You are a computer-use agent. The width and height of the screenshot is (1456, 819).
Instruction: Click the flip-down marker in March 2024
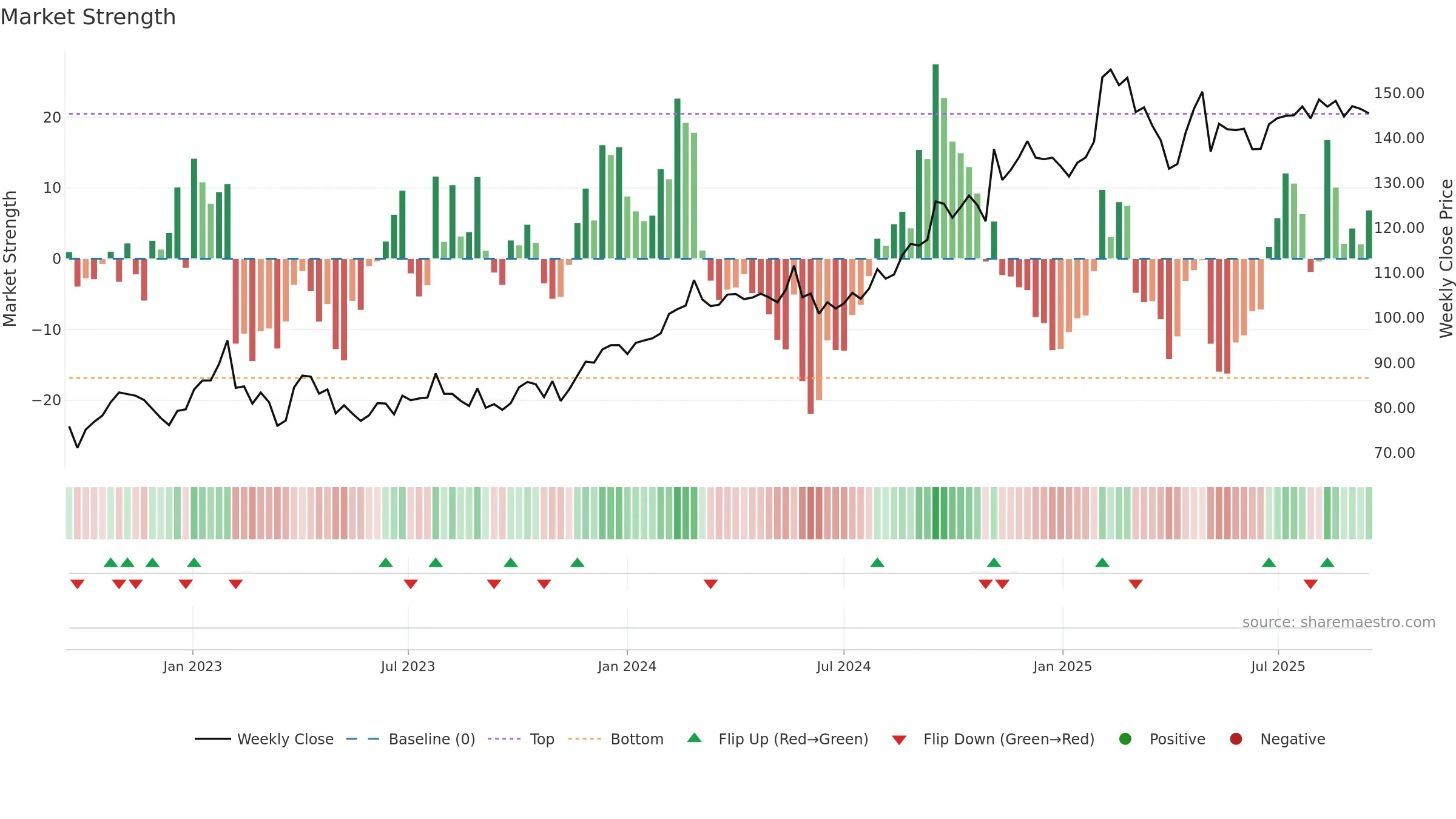click(710, 584)
